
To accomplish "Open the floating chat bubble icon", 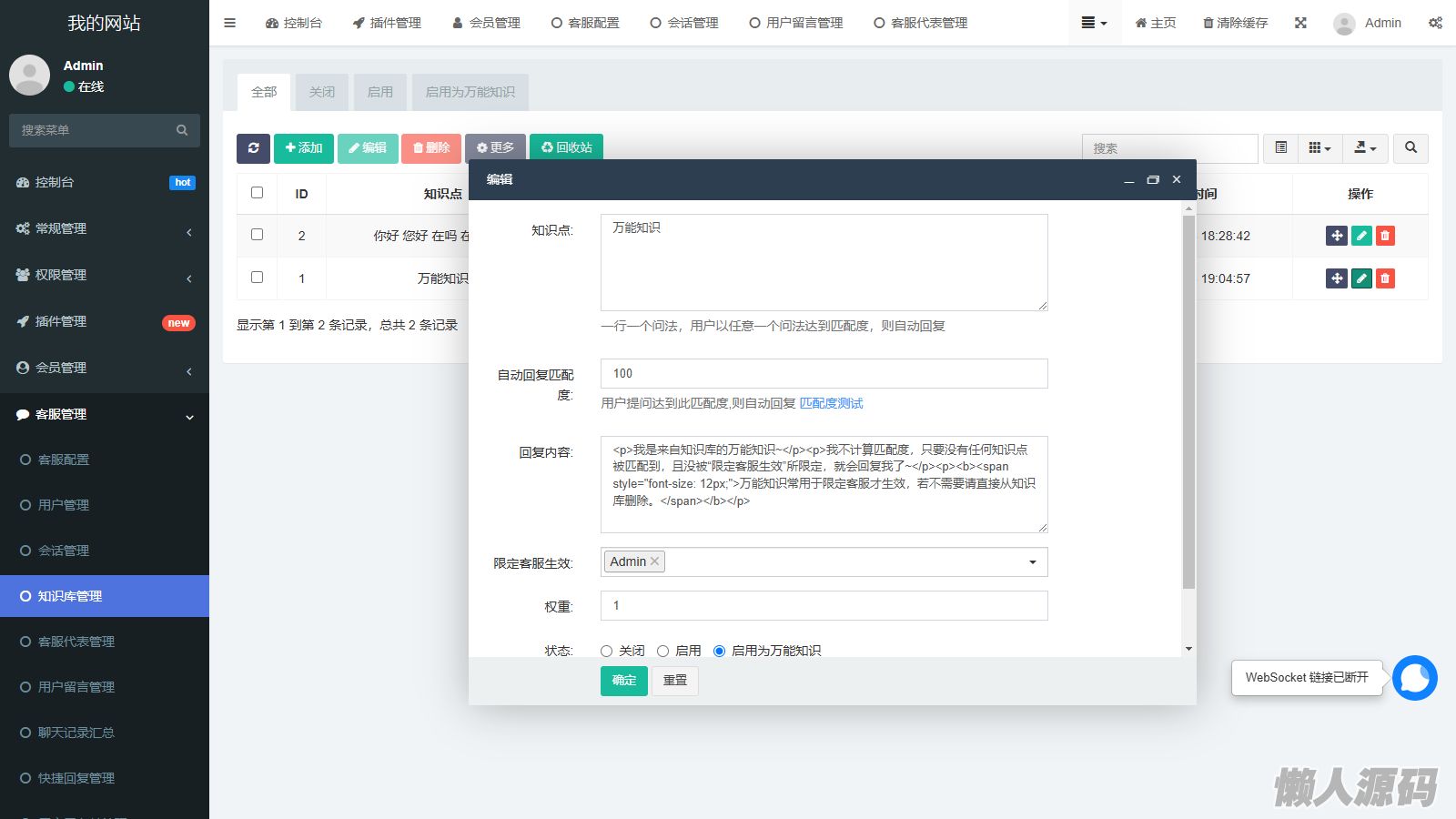I will (1414, 678).
